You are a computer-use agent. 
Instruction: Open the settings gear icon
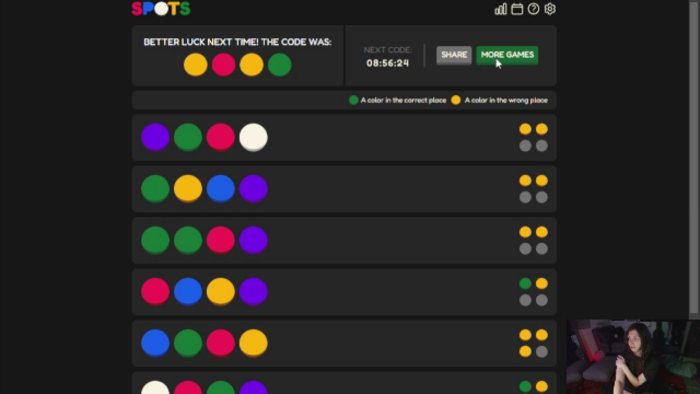(x=550, y=9)
